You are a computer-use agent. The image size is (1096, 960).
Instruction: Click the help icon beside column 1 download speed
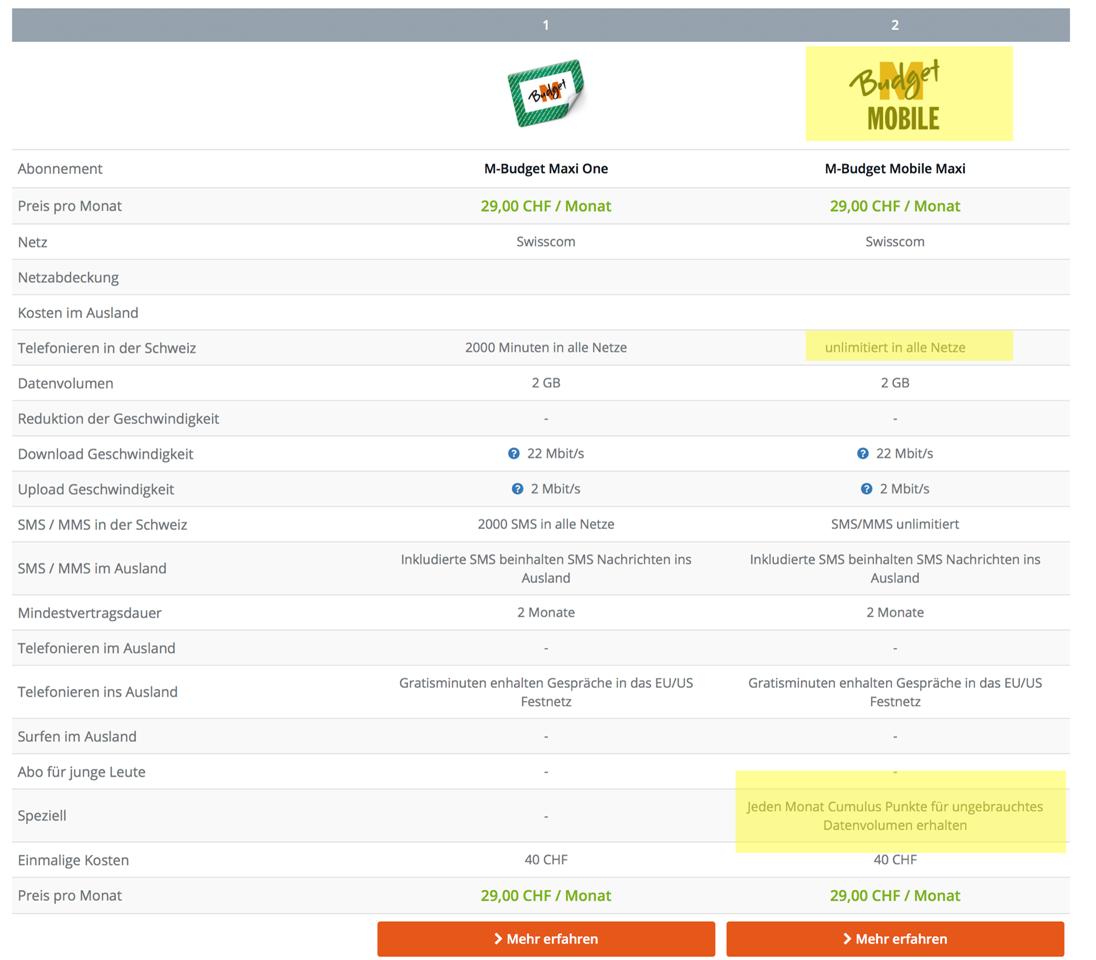(x=514, y=454)
